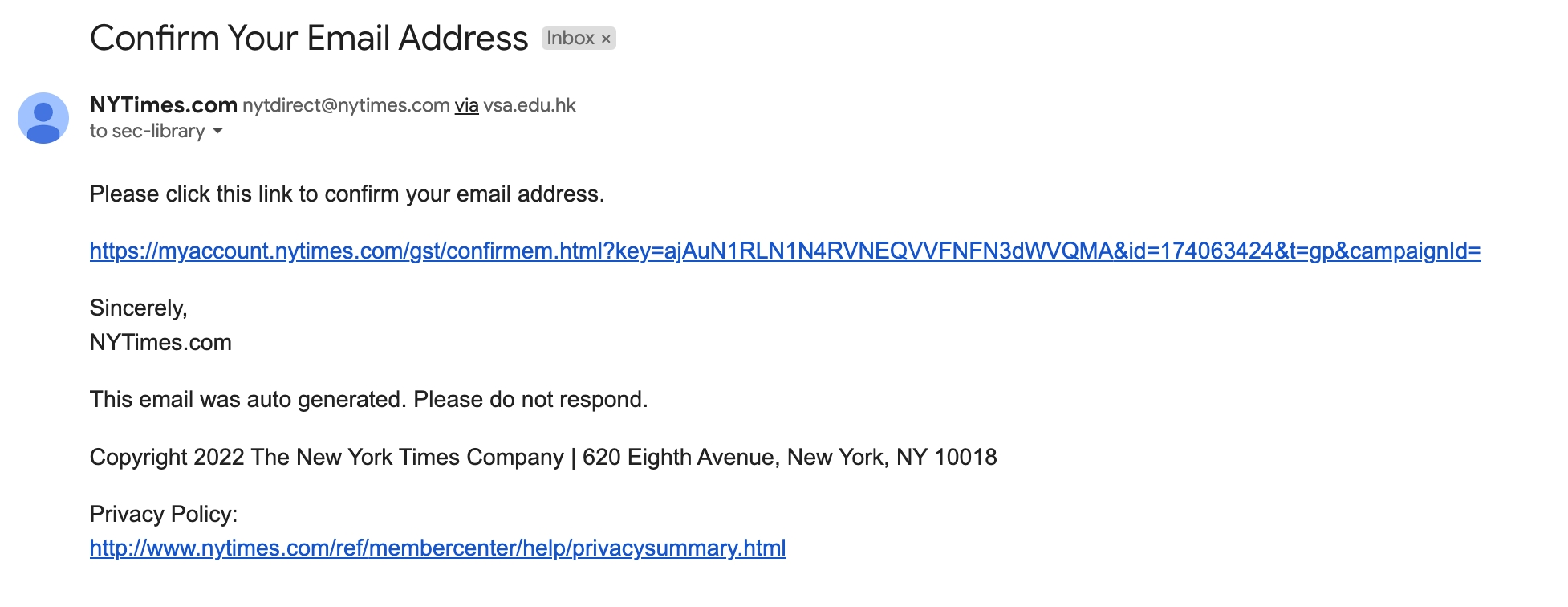Click the Inbox label tag text
1568x607 pixels.
pyautogui.click(x=570, y=38)
